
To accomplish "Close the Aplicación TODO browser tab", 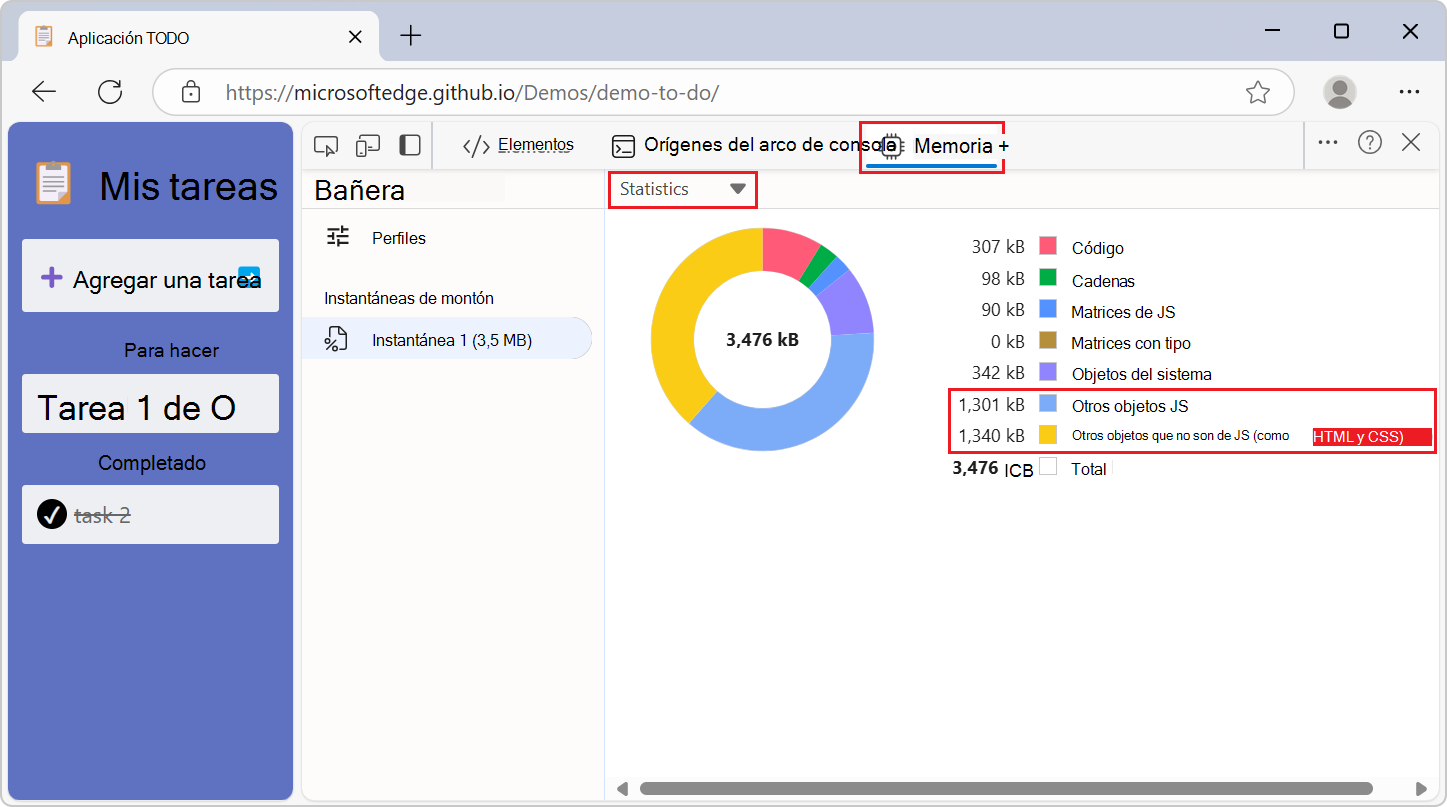I will pos(355,37).
